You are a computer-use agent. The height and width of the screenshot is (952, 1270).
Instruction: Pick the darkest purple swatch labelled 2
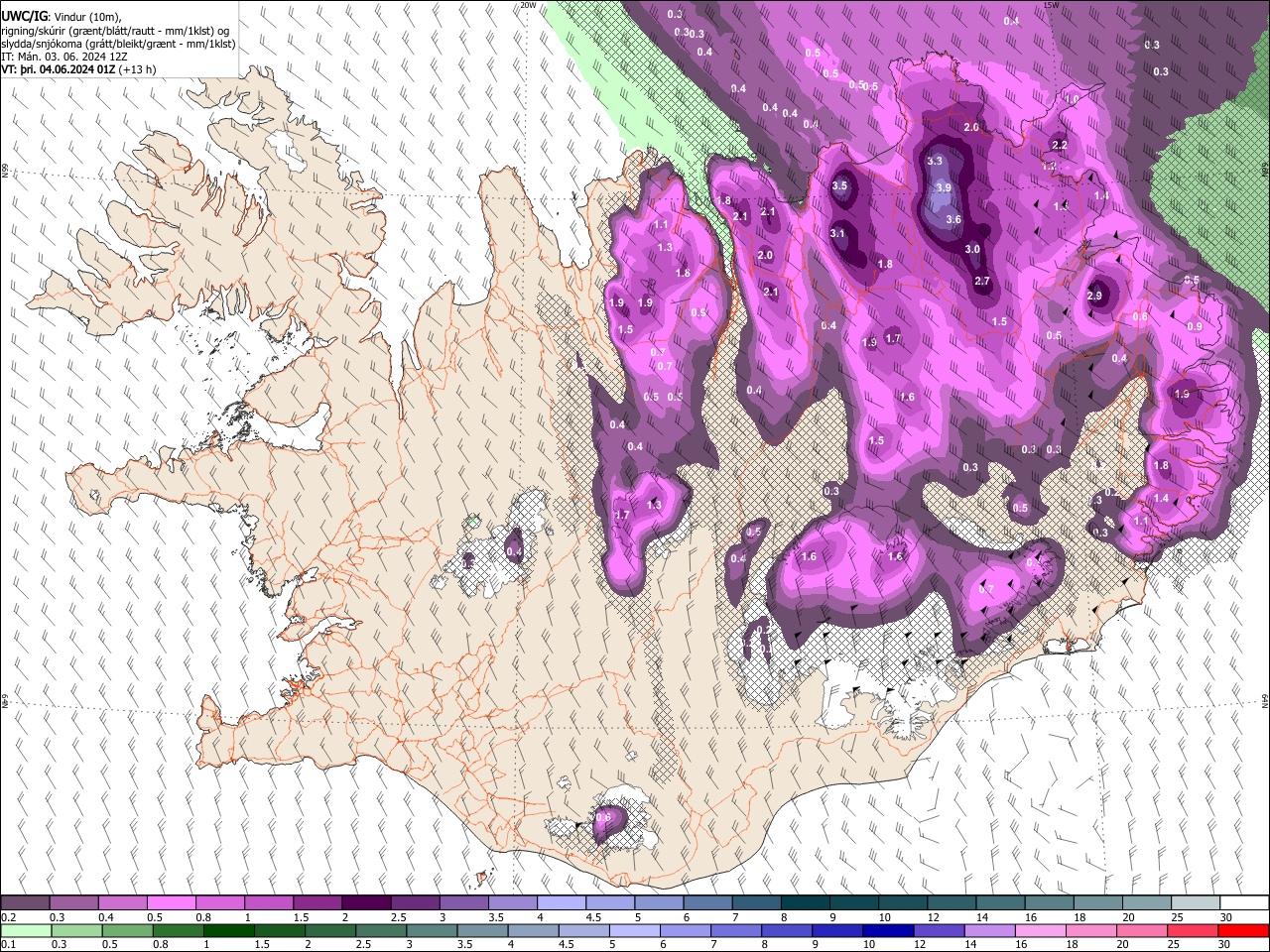point(366,902)
